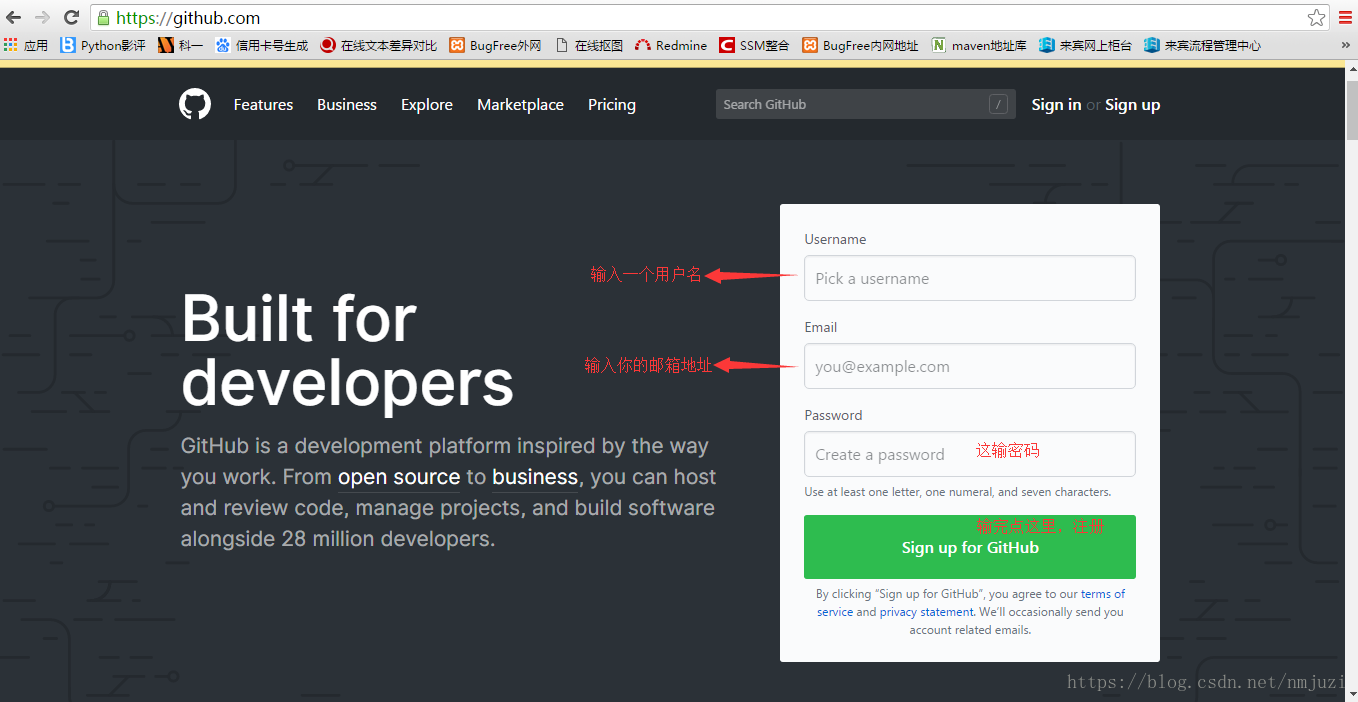
Task: Bookmark page with the star icon
Action: 1317,17
